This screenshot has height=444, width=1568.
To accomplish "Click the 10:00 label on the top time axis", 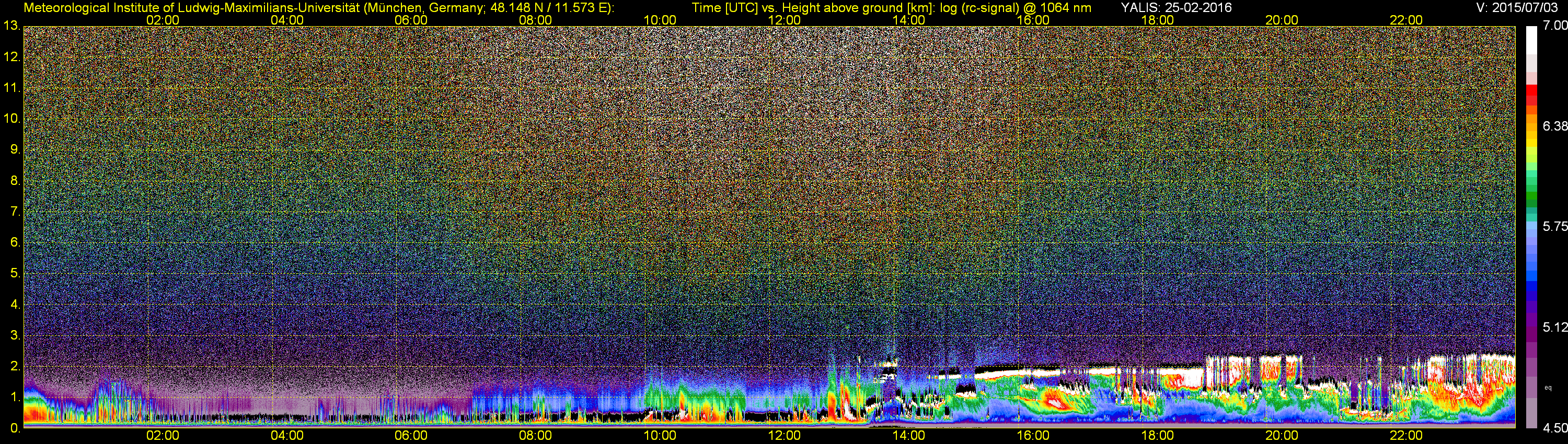I will point(660,20).
